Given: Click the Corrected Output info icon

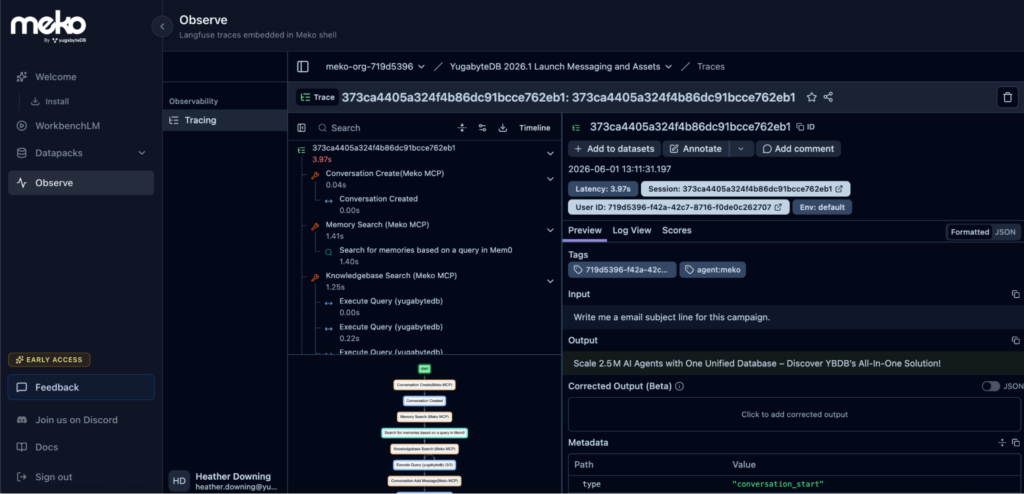Looking at the screenshot, I should tap(679, 386).
